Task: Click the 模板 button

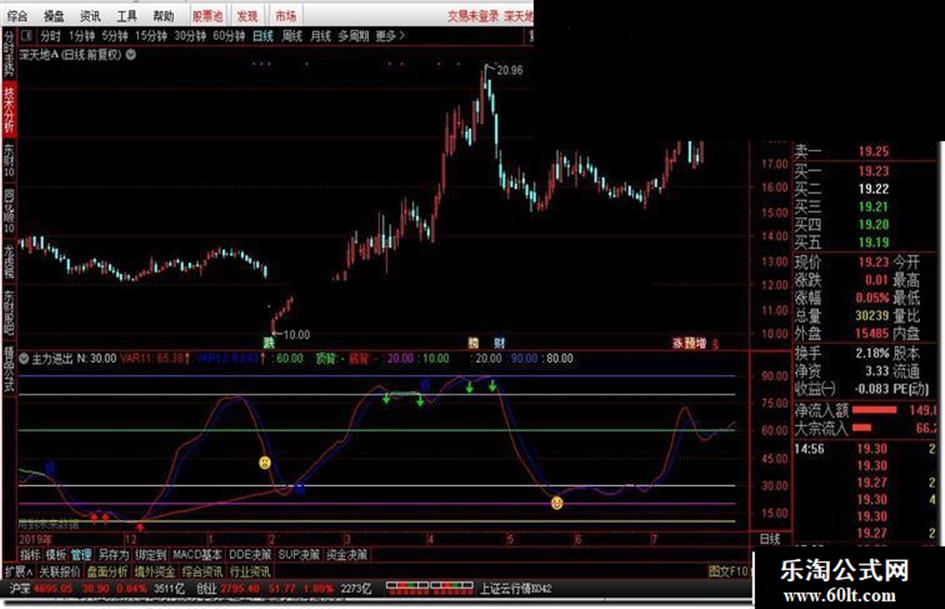Action: [56, 554]
